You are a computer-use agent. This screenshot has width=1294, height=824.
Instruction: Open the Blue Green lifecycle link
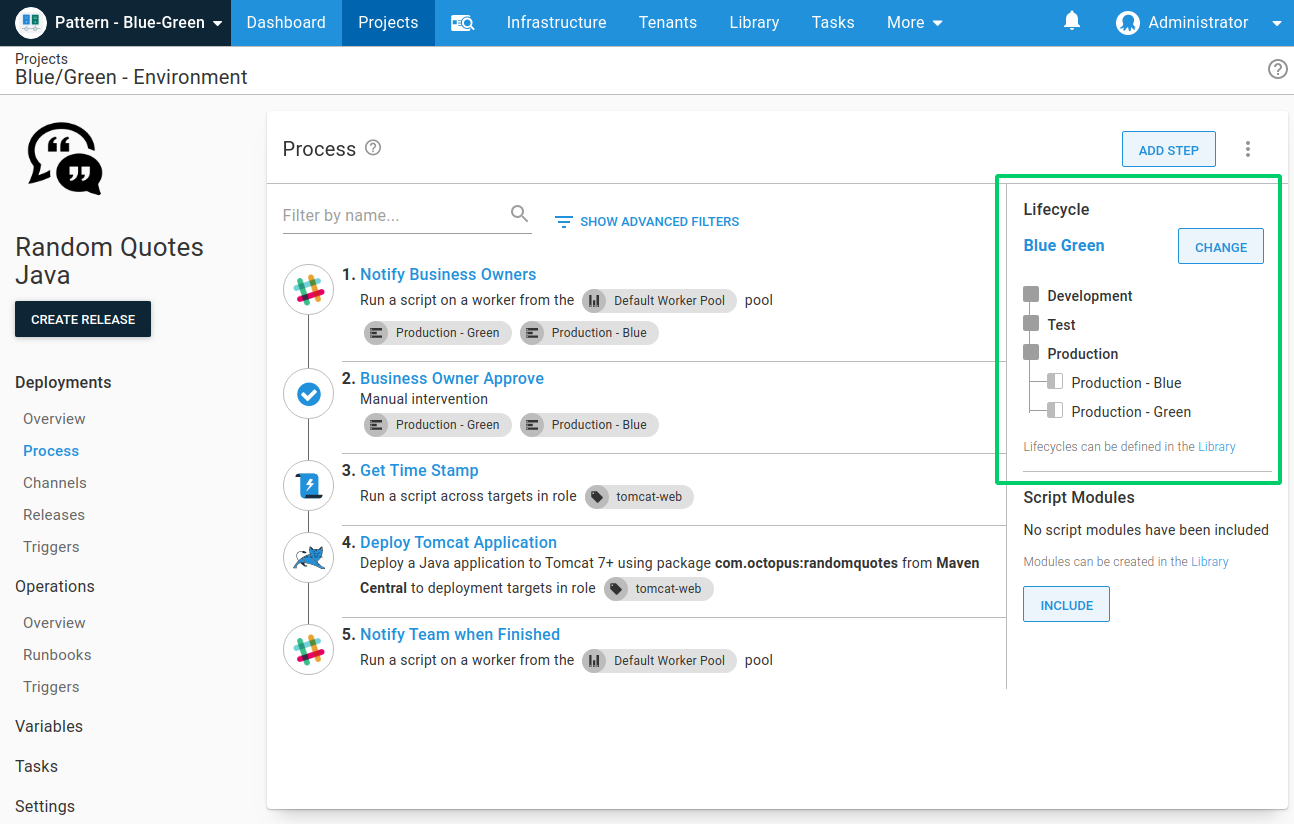(x=1064, y=245)
